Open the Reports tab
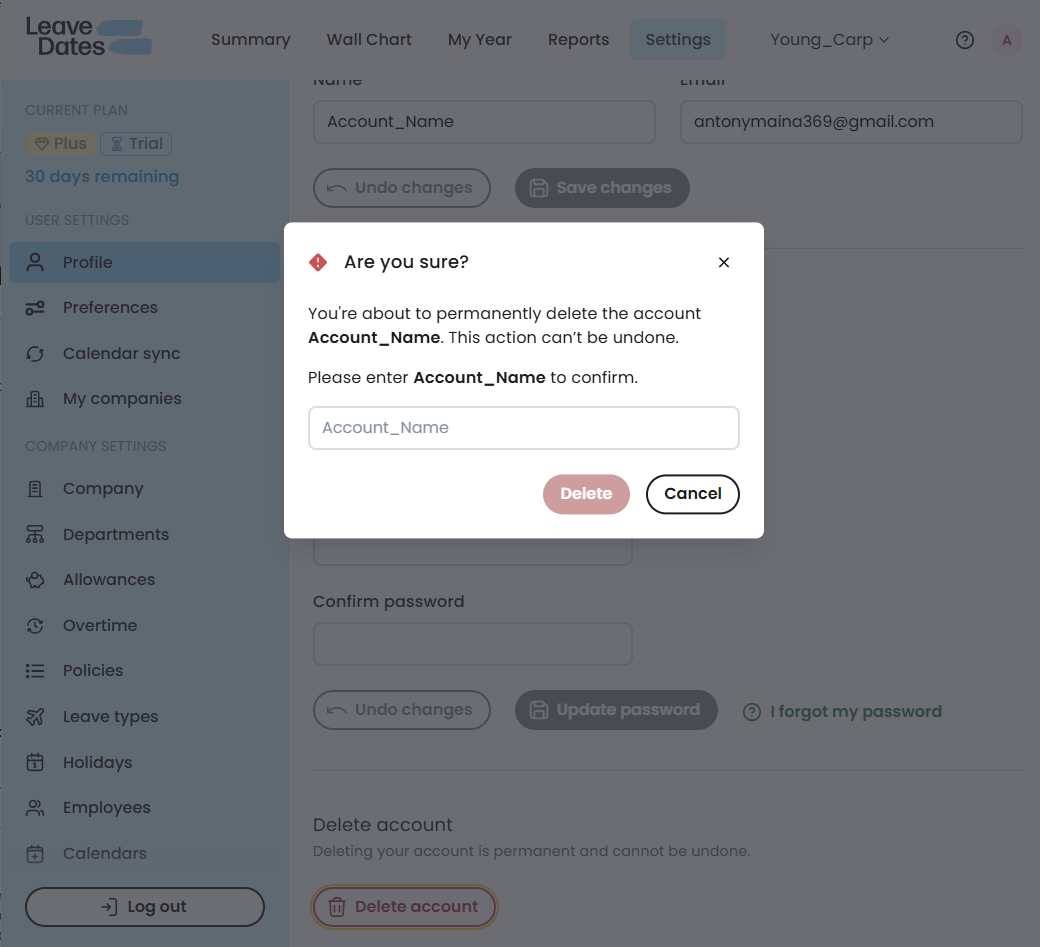The image size is (1040, 947). (578, 40)
